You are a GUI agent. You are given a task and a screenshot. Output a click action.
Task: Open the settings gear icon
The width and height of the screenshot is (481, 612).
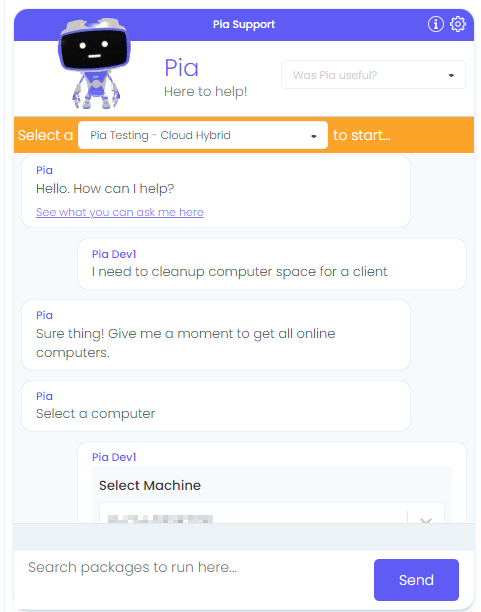458,24
